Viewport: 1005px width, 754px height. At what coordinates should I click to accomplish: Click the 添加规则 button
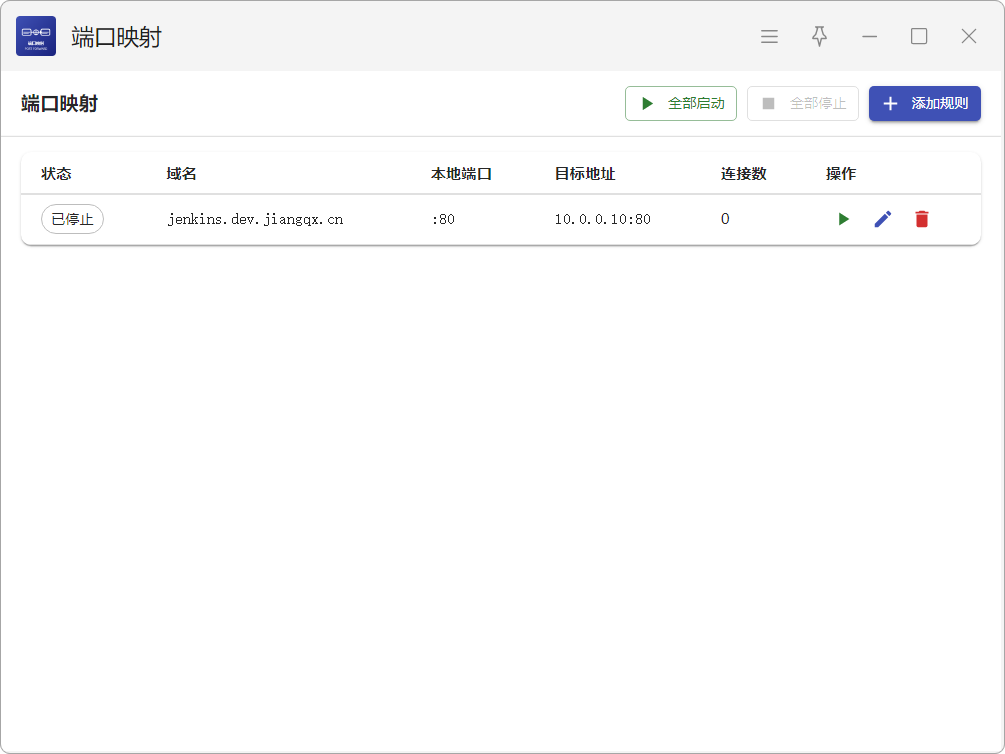925,103
